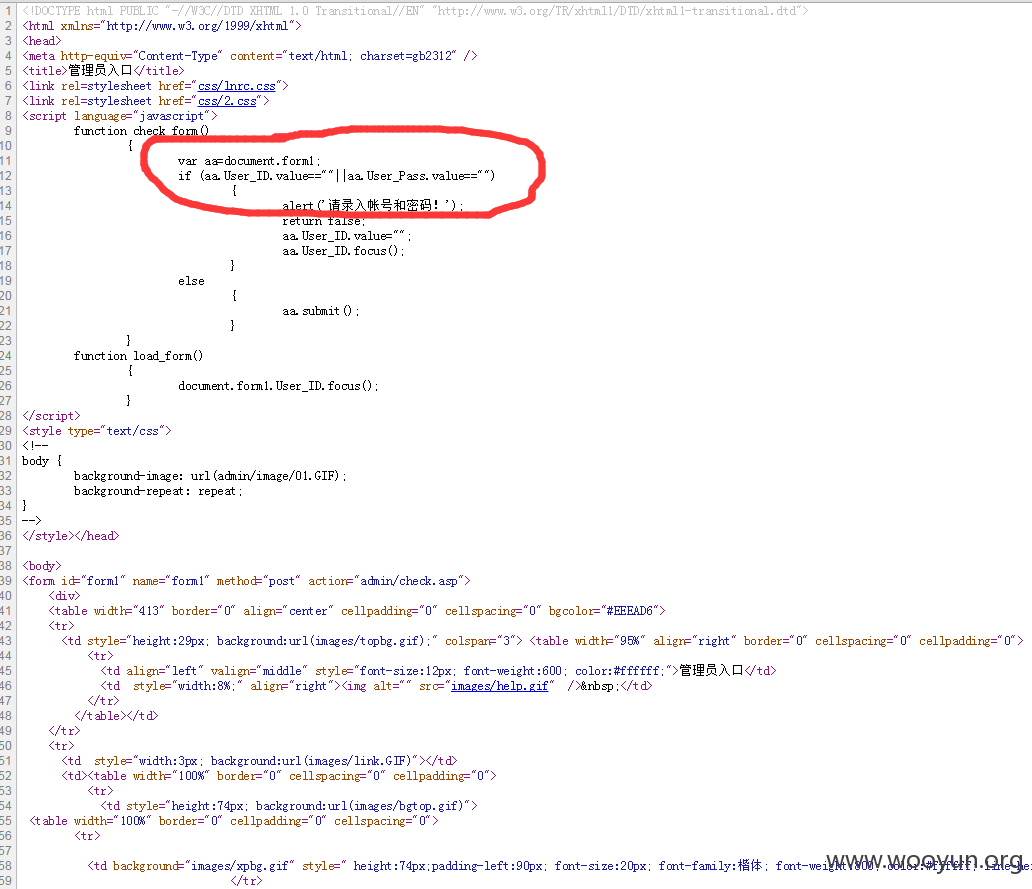The height and width of the screenshot is (889, 1032).
Task: Open the css/2.css stylesheet link
Action: (x=227, y=101)
